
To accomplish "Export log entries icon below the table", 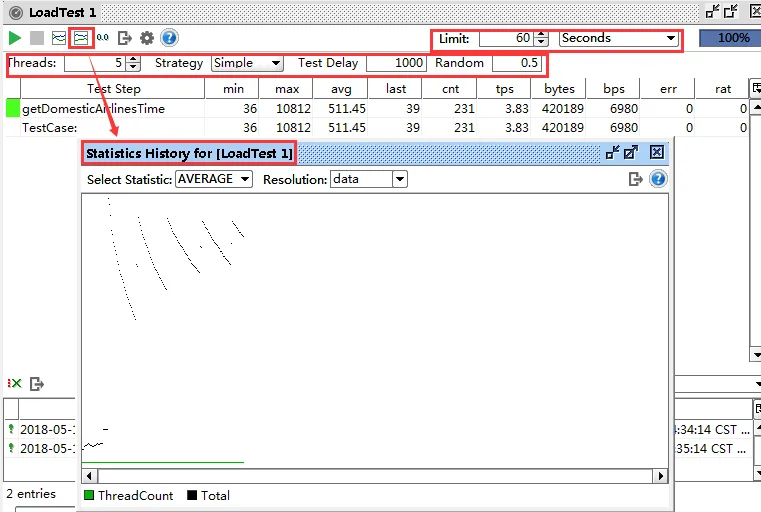I will pos(37,384).
